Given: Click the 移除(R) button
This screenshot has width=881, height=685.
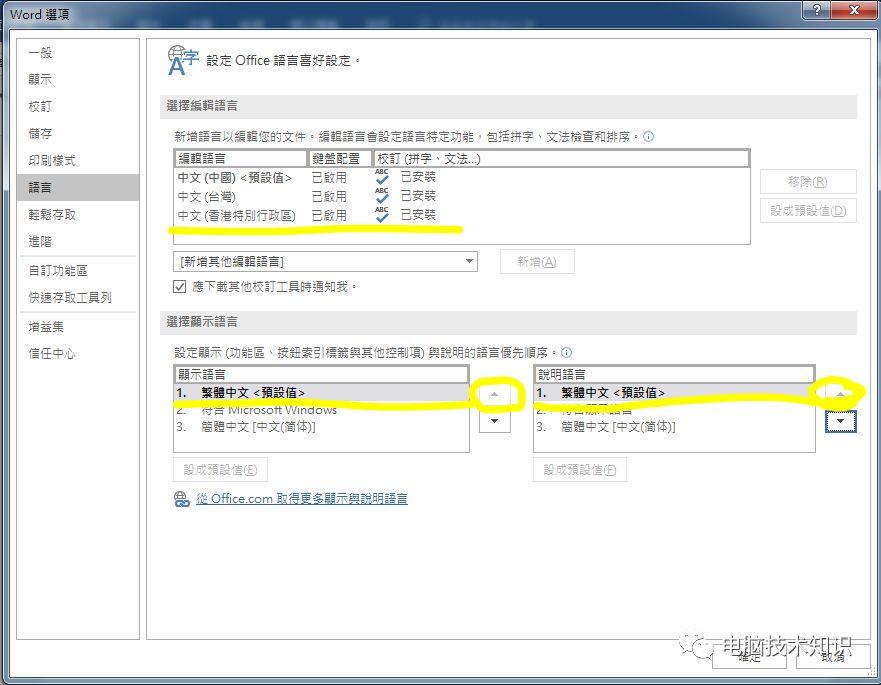Looking at the screenshot, I should (808, 182).
